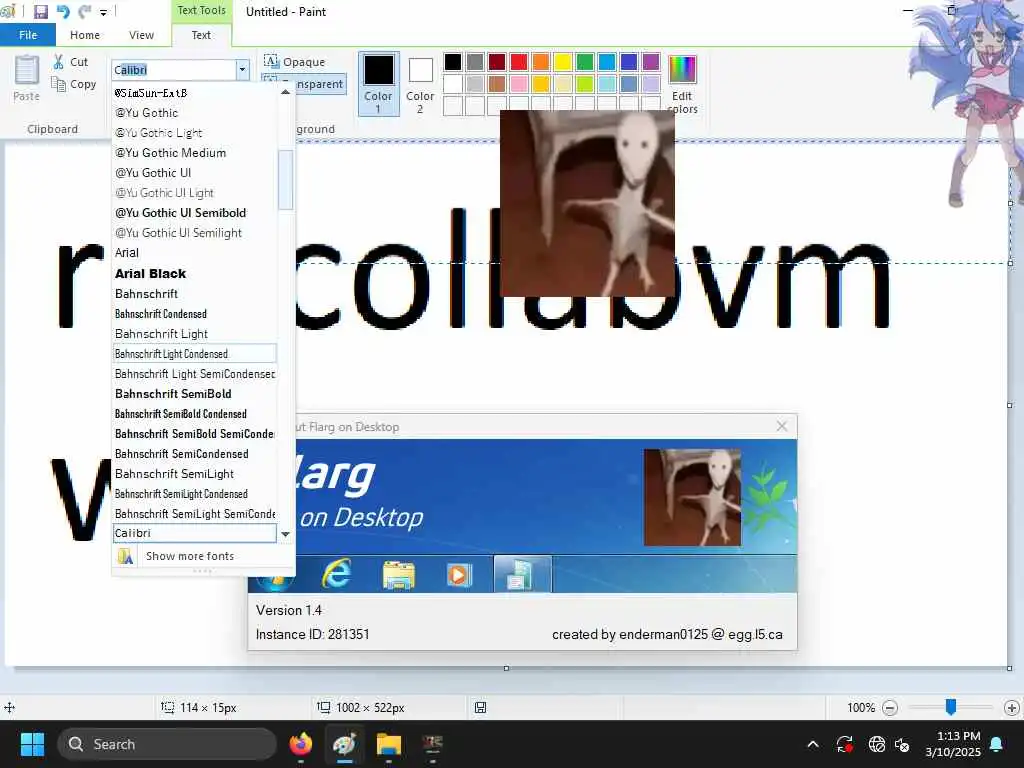Open the notification bell icon
This screenshot has width=1024, height=768.
[x=997, y=744]
